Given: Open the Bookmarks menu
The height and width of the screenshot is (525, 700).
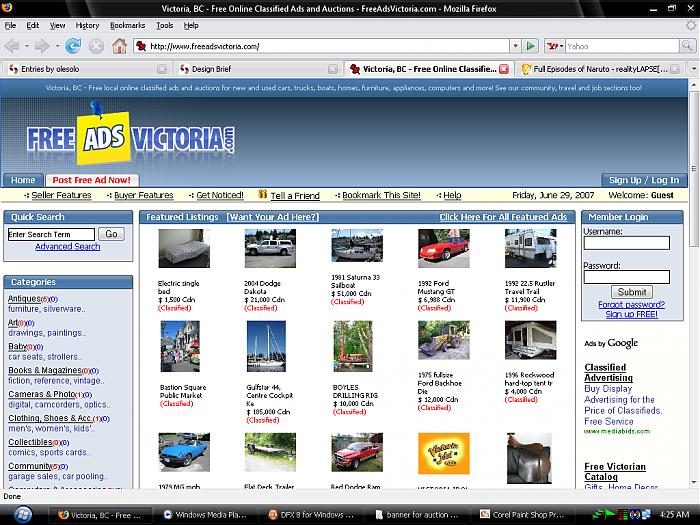Looking at the screenshot, I should (x=127, y=25).
